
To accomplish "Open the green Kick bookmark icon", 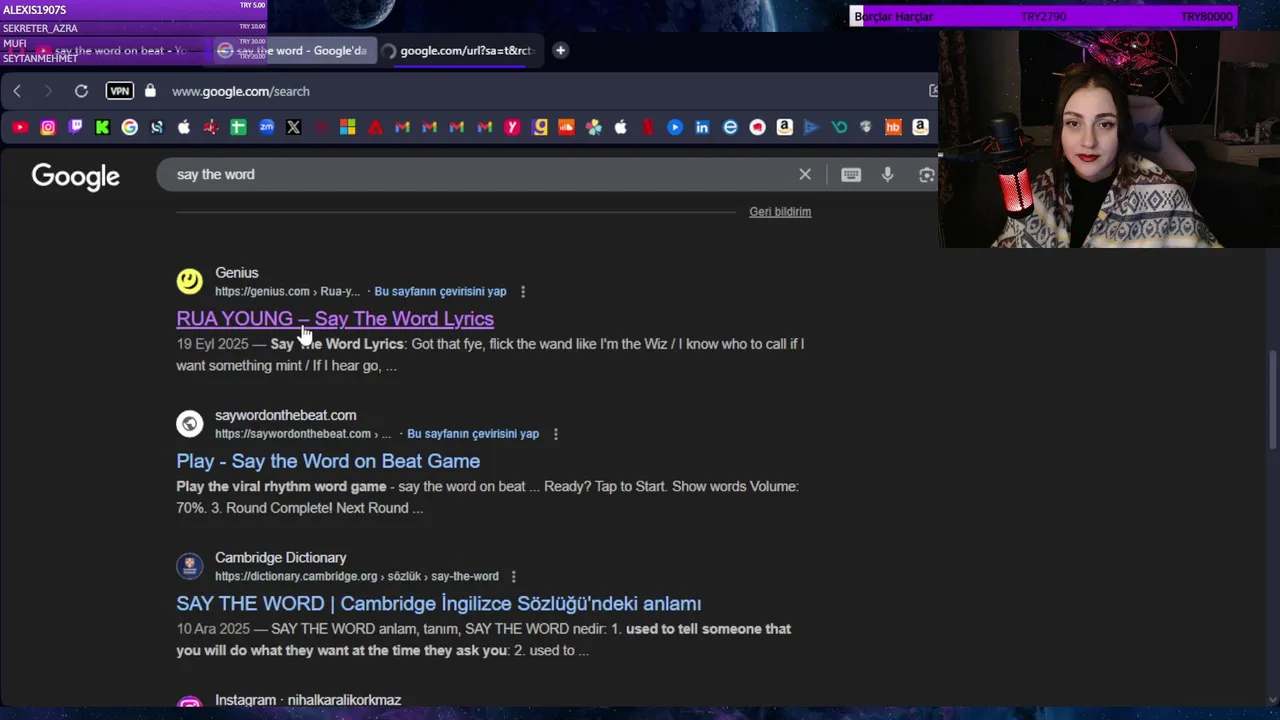I will tap(102, 127).
